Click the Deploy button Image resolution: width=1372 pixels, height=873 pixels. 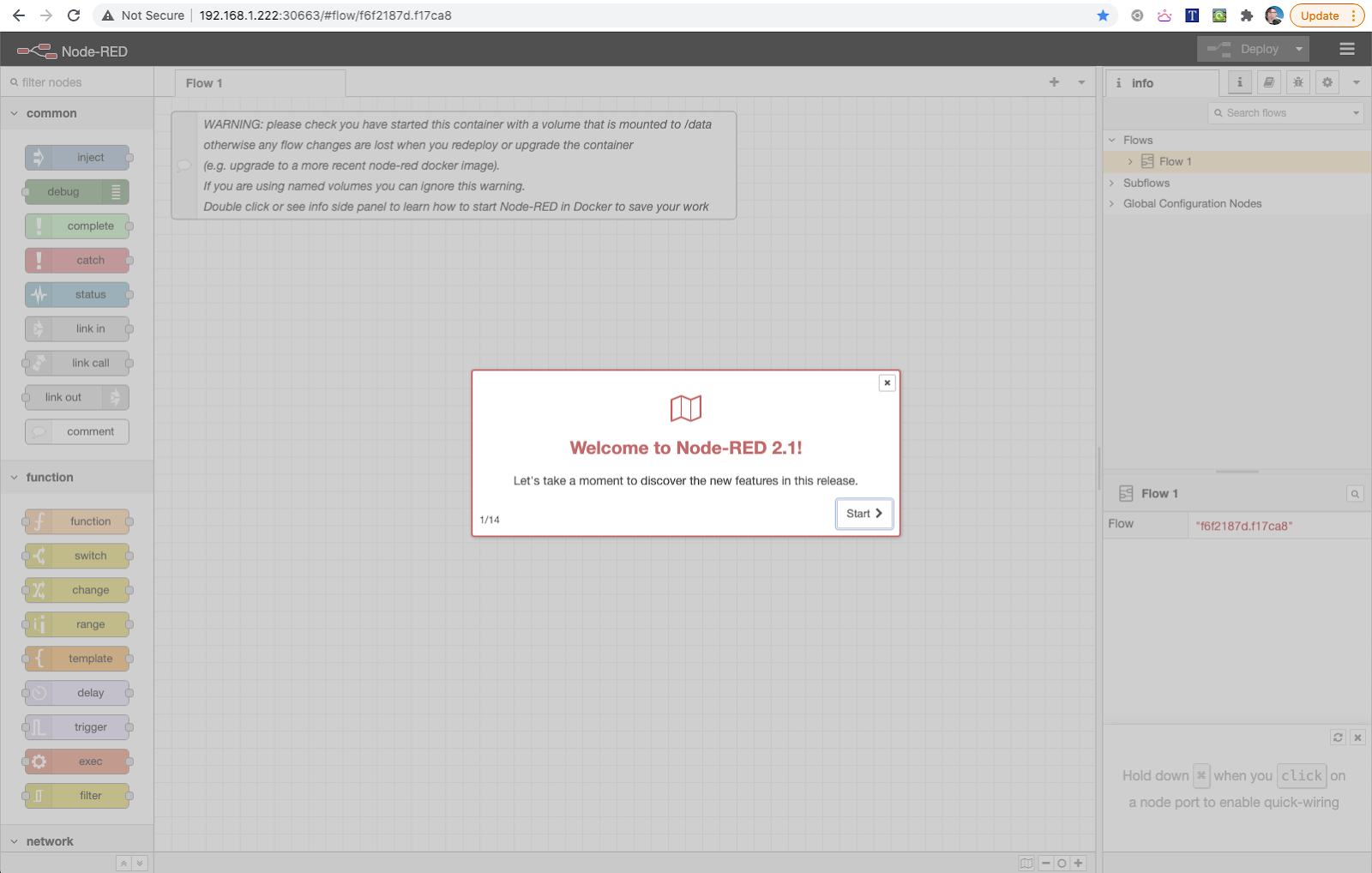(1244, 49)
